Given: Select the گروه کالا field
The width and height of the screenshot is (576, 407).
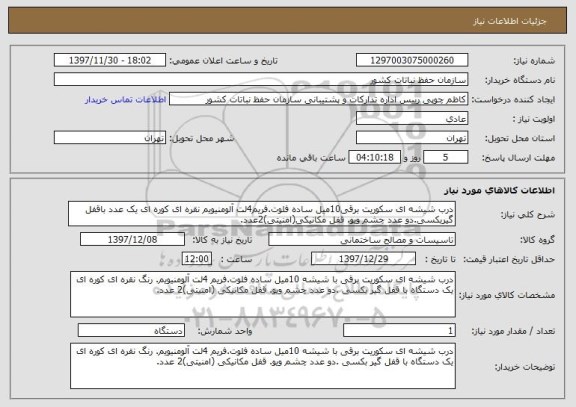Looking at the screenshot, I should coord(362,240).
